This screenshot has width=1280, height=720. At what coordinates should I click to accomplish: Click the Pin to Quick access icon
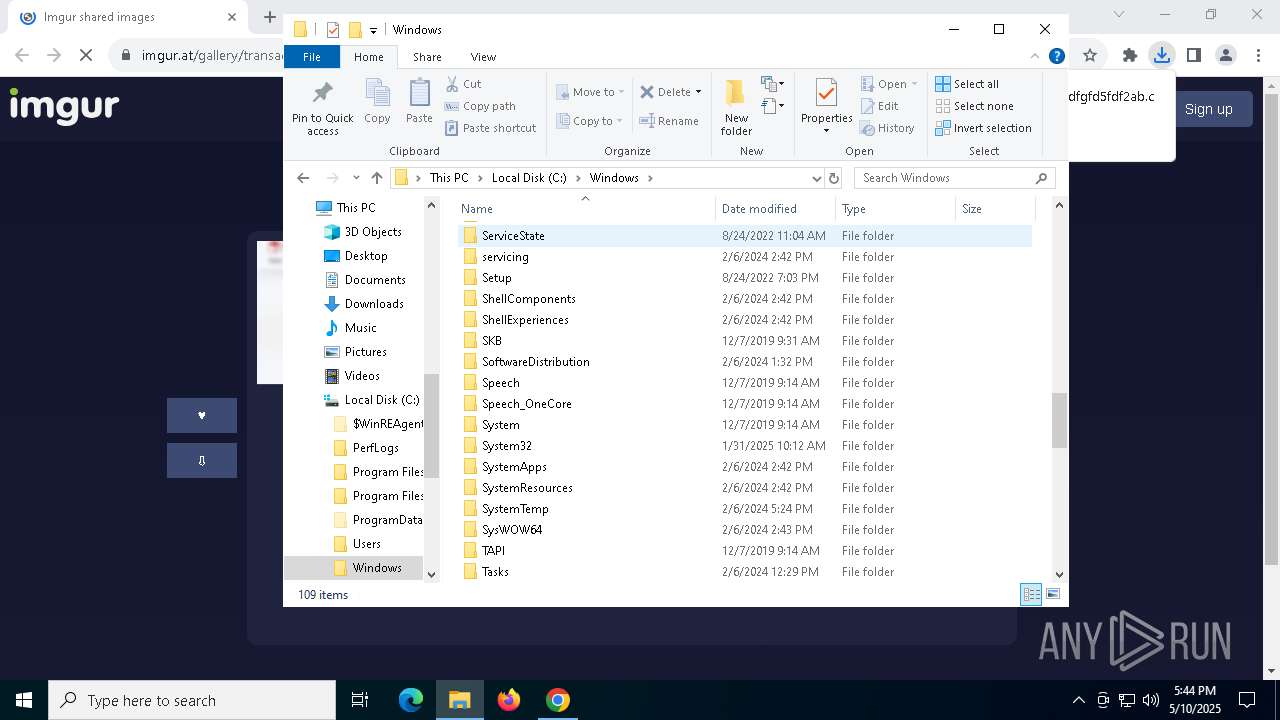[322, 108]
